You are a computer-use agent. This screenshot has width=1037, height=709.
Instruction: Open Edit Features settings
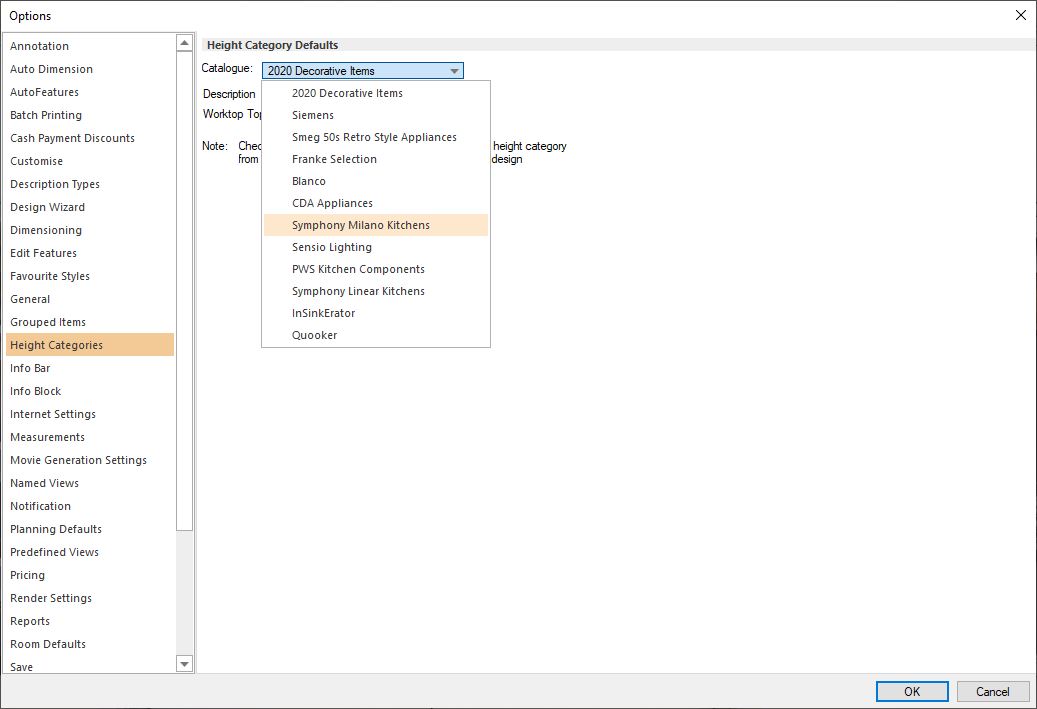90,253
